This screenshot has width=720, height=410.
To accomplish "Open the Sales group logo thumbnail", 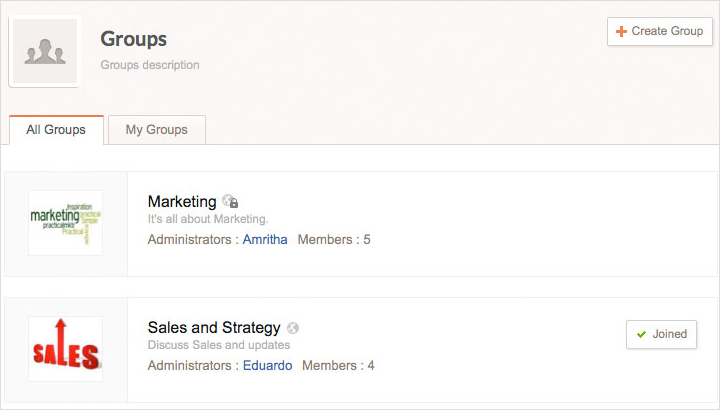I will (x=65, y=349).
